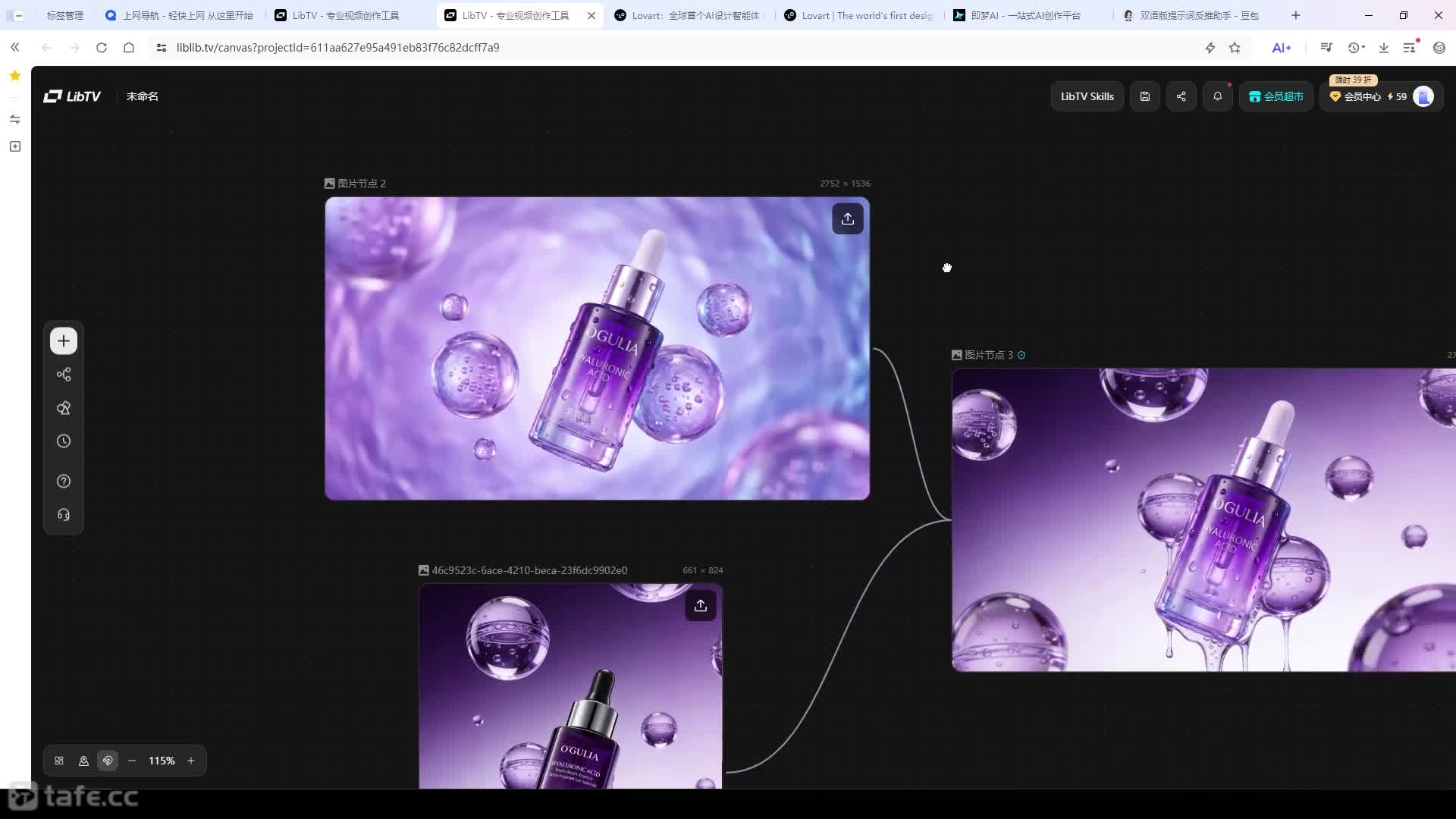Click the project name 未命名
The image size is (1456, 819).
pos(143,96)
